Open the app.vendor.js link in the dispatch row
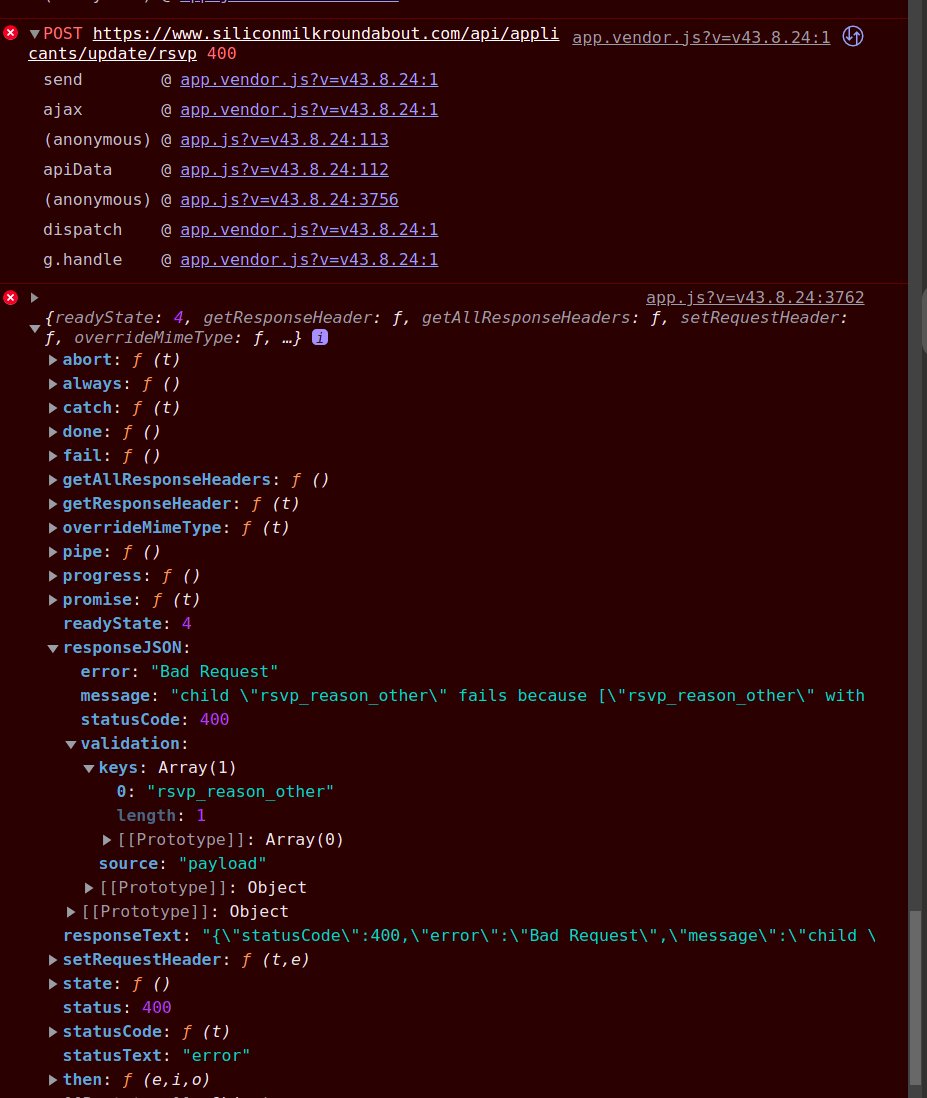This screenshot has width=927, height=1098. click(x=309, y=230)
